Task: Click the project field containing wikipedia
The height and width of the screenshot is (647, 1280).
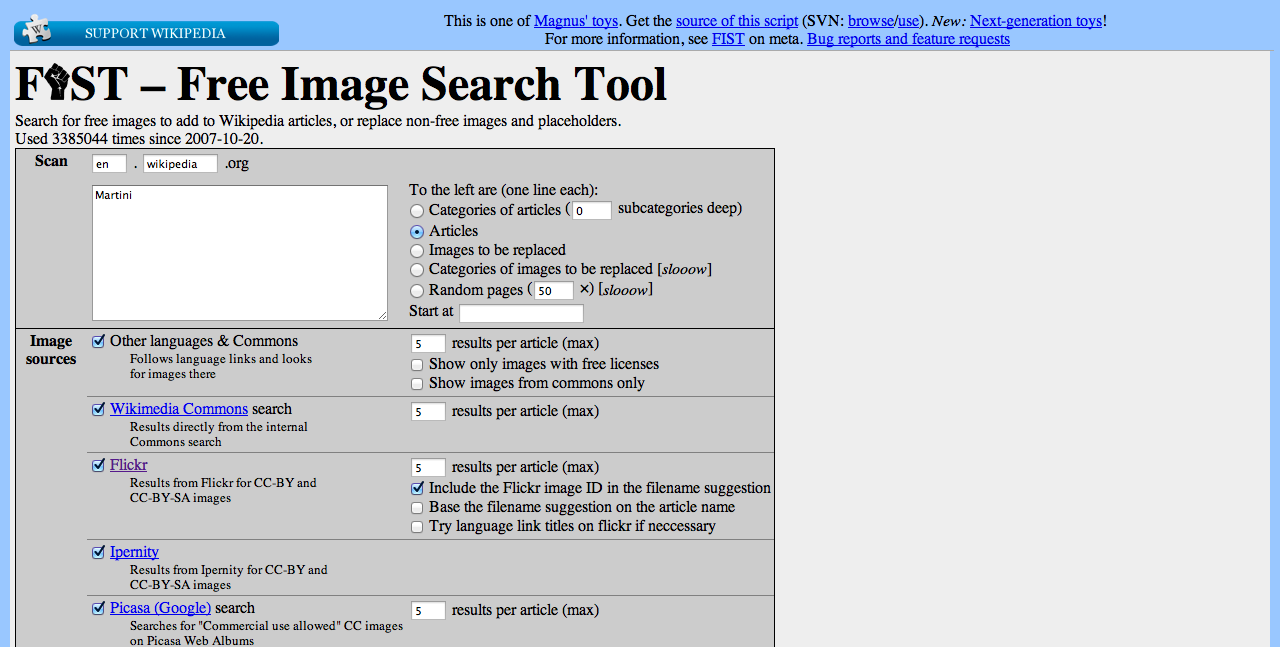Action: [180, 164]
